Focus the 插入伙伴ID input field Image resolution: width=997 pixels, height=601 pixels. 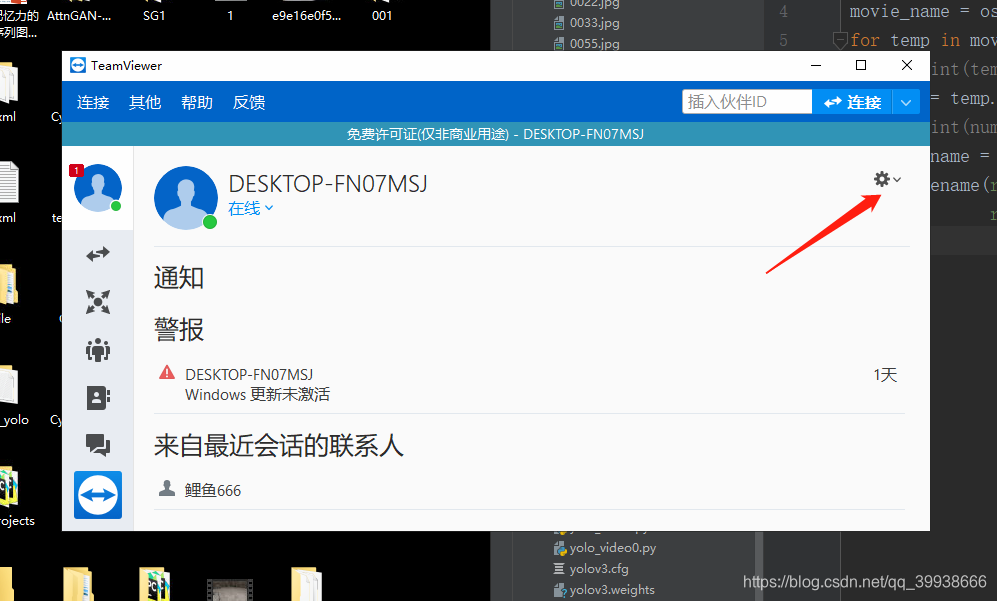pyautogui.click(x=747, y=102)
